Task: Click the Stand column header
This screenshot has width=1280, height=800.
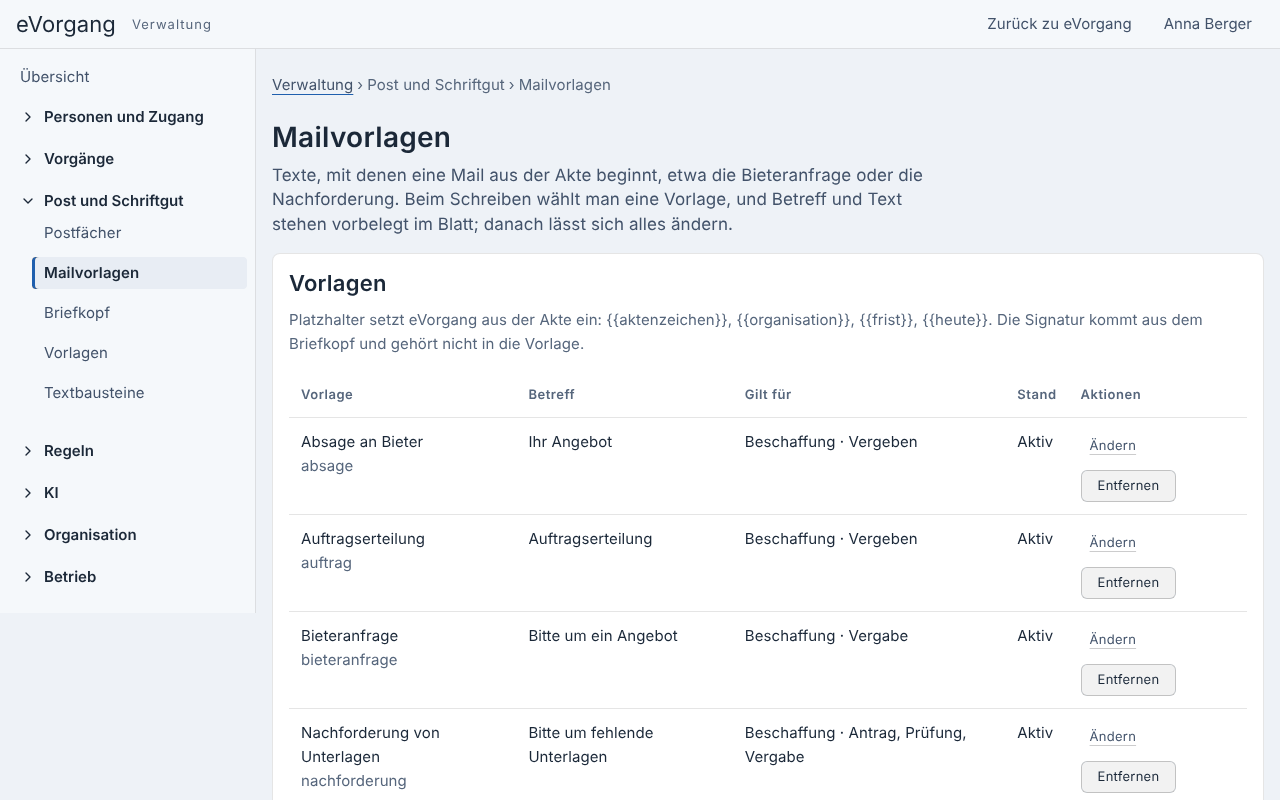Action: pyautogui.click(x=1037, y=394)
